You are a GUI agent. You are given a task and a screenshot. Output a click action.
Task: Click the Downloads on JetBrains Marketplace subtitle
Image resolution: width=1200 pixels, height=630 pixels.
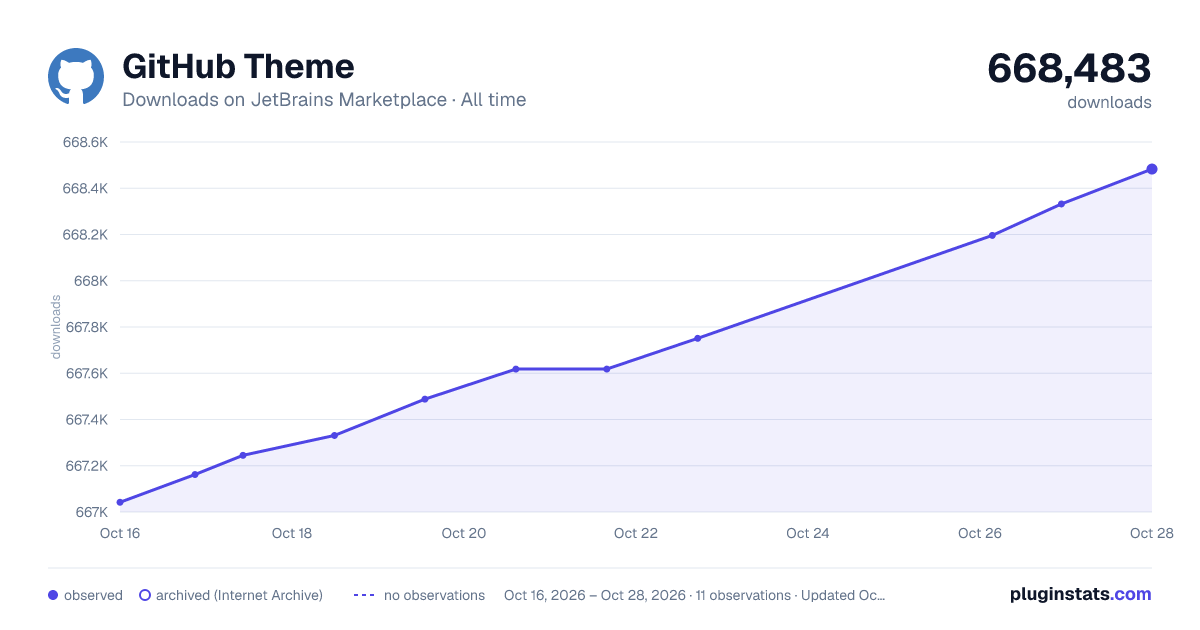pyautogui.click(x=324, y=100)
